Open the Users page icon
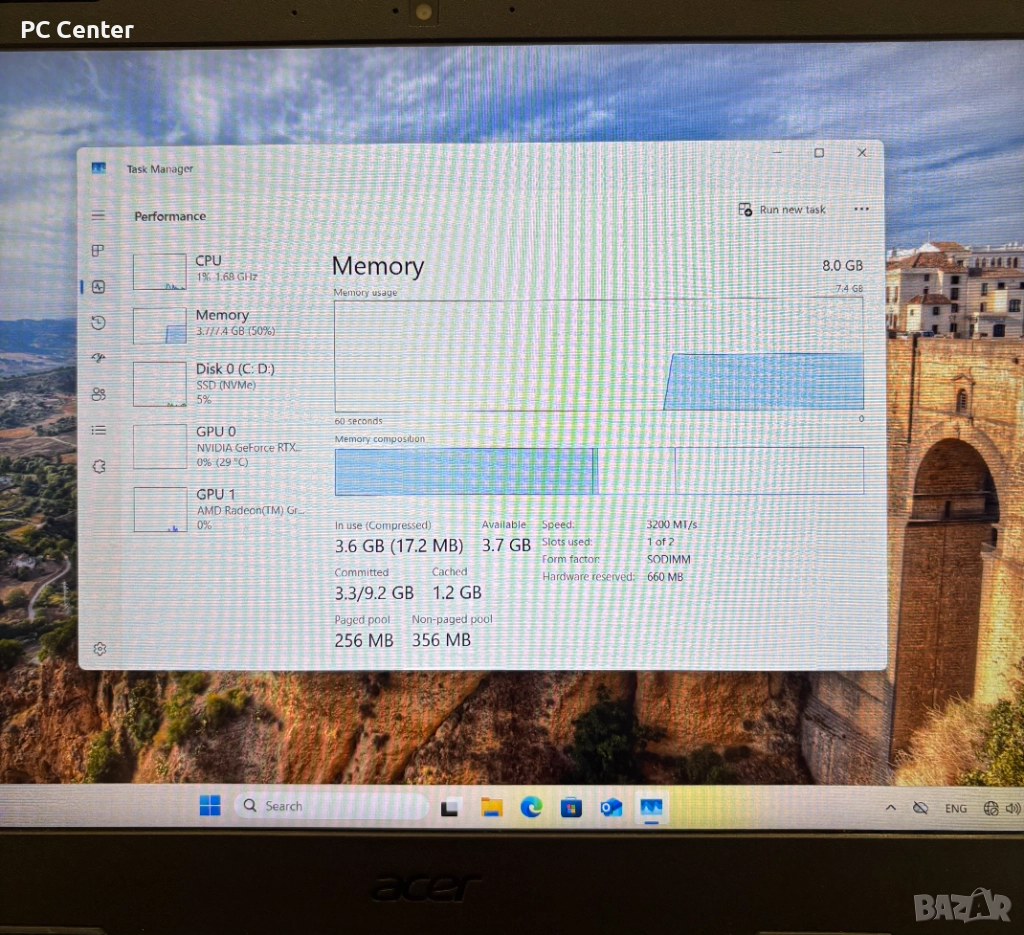The height and width of the screenshot is (935, 1024). pos(98,394)
